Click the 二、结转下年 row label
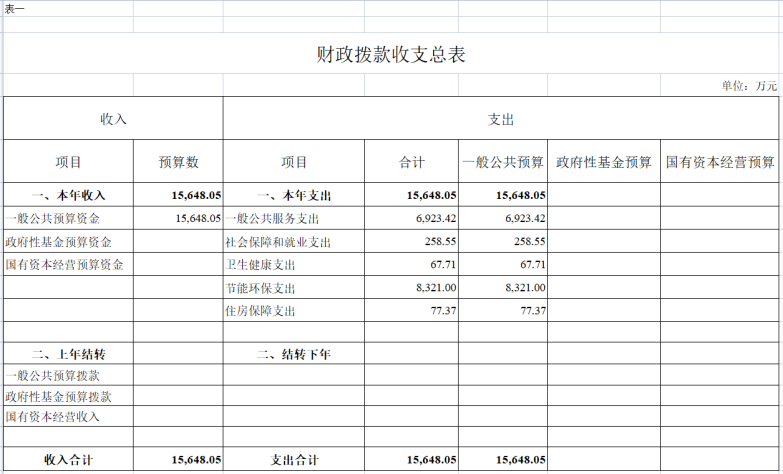The image size is (783, 474). point(294,354)
